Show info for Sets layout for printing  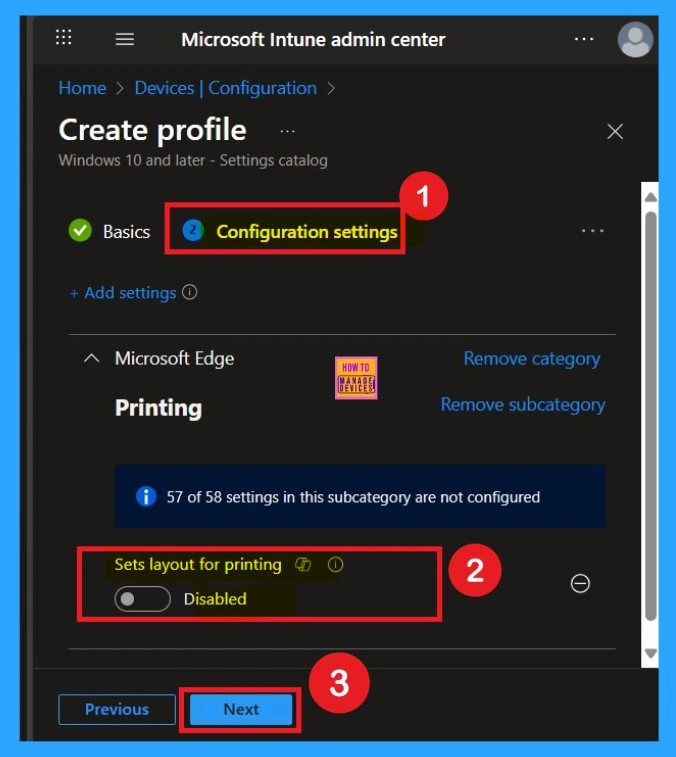[x=335, y=564]
